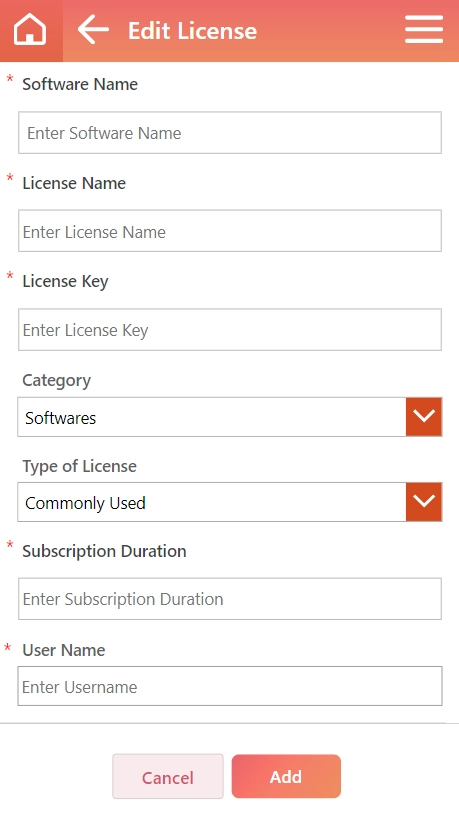Click the User Name label
Image resolution: width=459 pixels, height=820 pixels.
[64, 650]
